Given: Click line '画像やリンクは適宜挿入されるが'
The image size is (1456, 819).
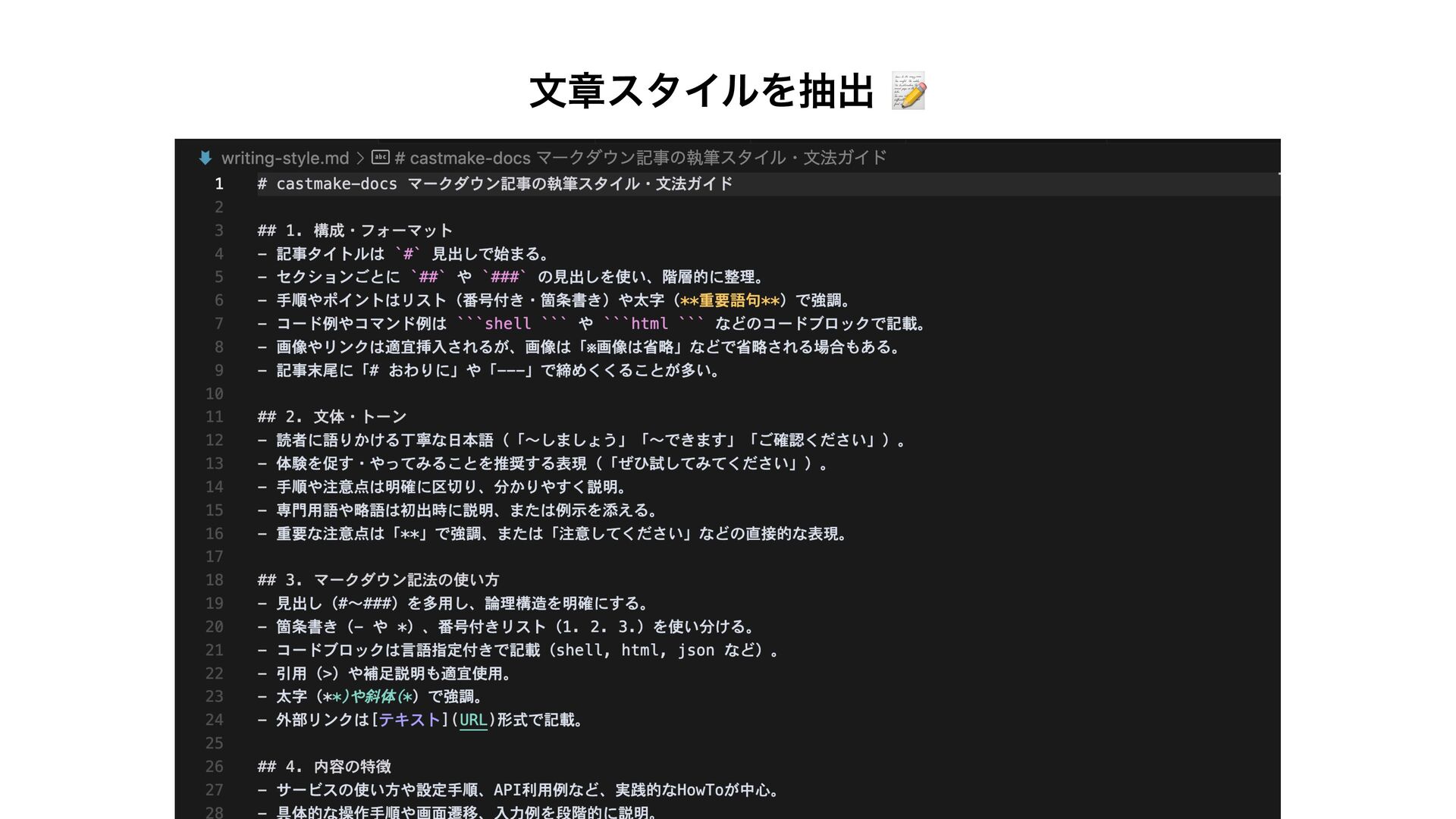Looking at the screenshot, I should click(581, 347).
